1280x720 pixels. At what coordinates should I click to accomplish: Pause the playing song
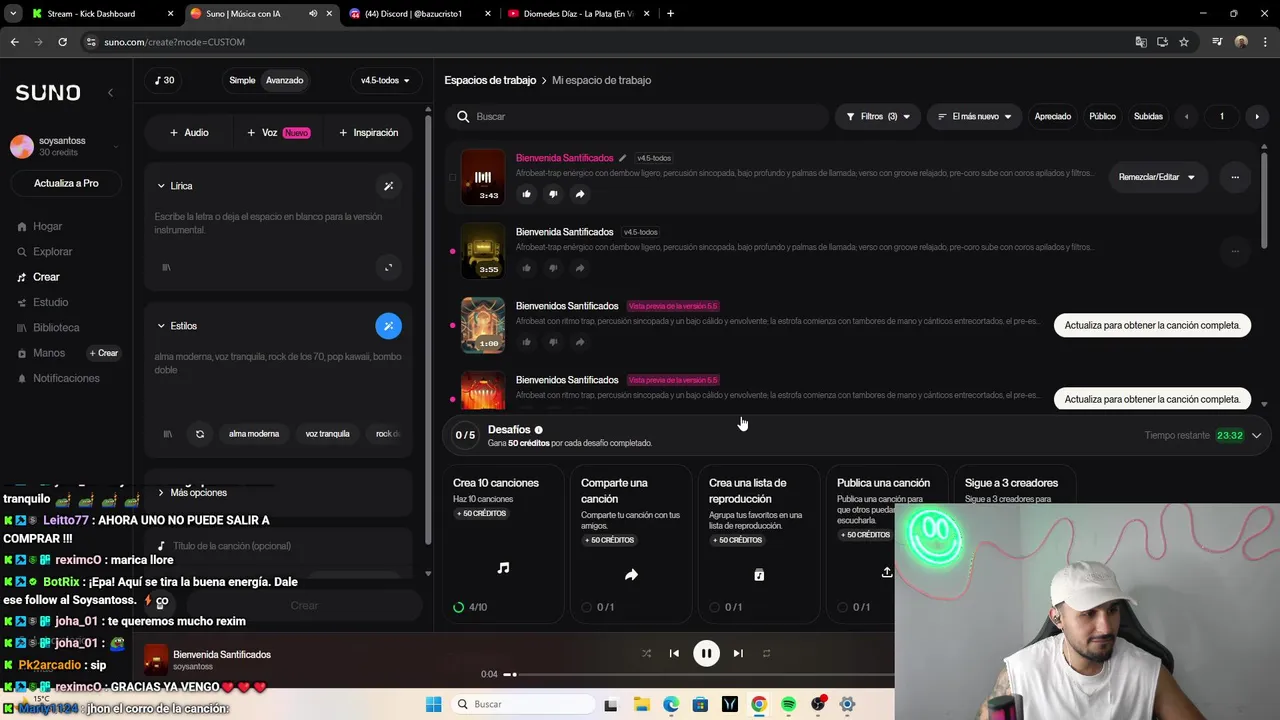(706, 654)
